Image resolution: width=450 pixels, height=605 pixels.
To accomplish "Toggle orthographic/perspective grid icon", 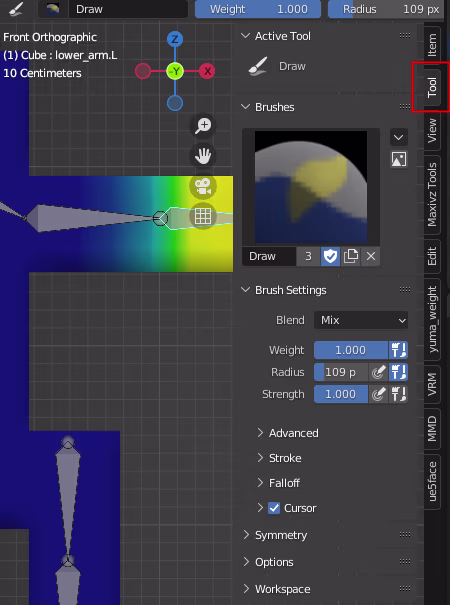I will 203,216.
